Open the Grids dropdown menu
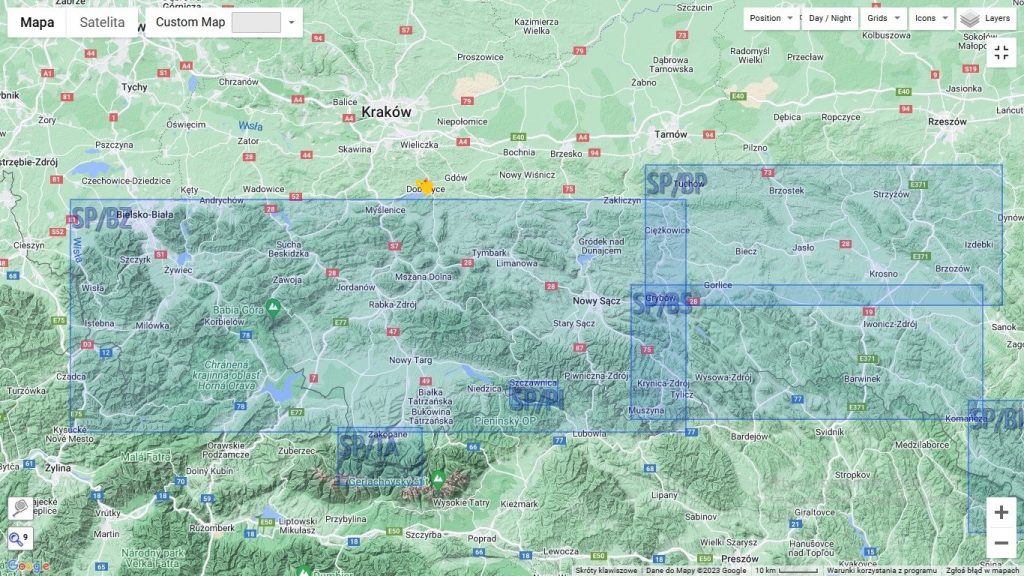Screen dimensions: 1024x576 (x=883, y=18)
